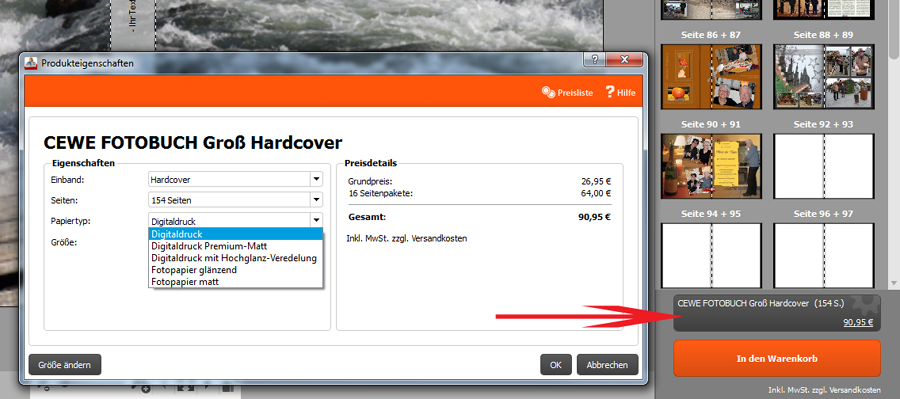Click the page list scrollbar down arrow
This screenshot has height=399, width=900.
click(894, 283)
